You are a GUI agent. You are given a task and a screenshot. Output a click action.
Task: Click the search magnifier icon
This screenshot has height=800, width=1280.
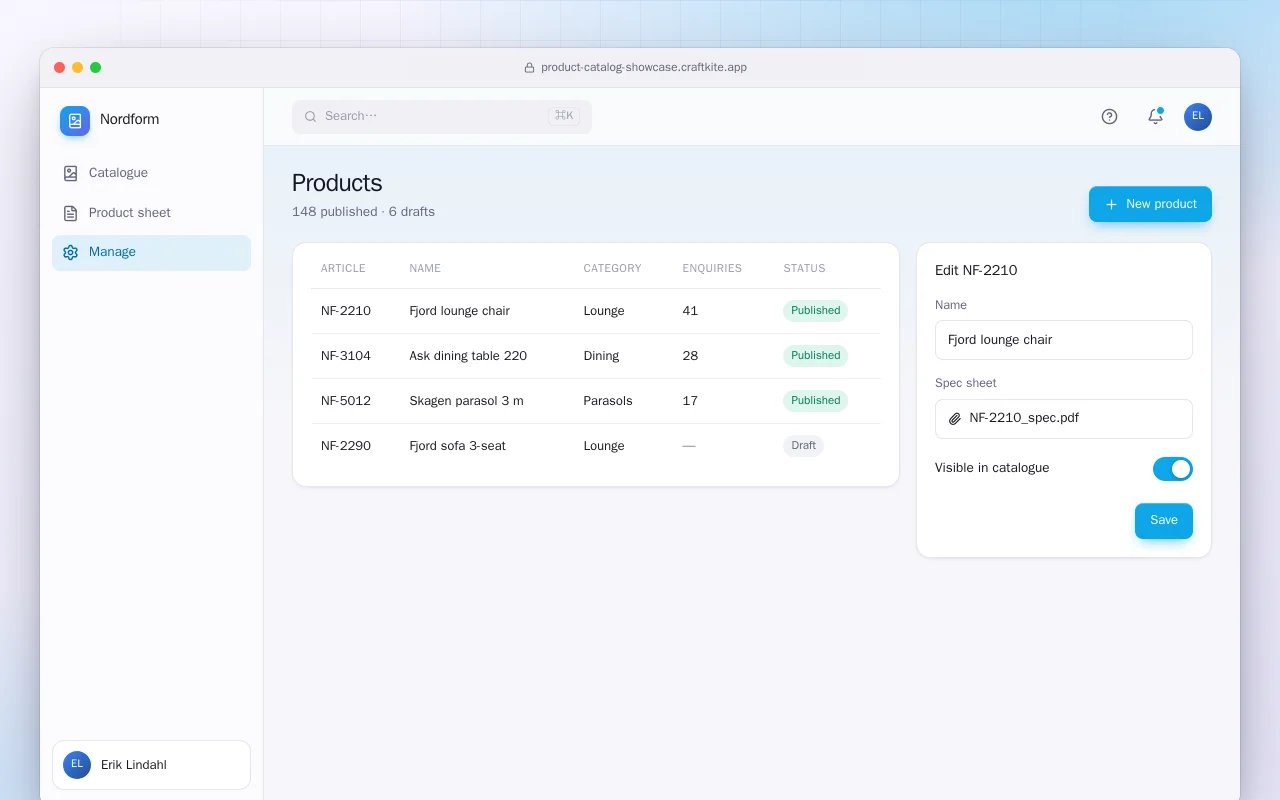click(x=311, y=117)
